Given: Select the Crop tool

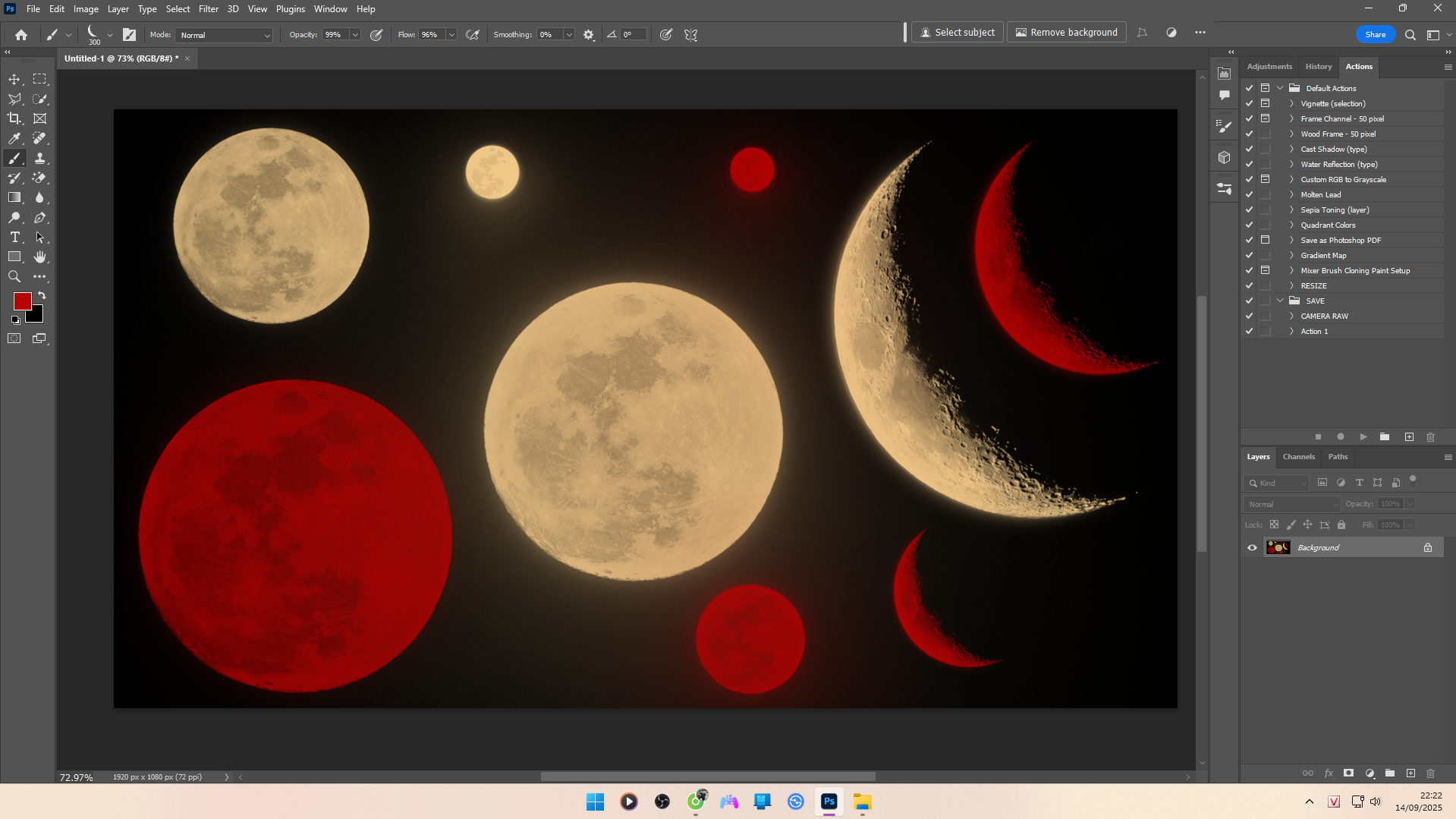Looking at the screenshot, I should click(14, 118).
